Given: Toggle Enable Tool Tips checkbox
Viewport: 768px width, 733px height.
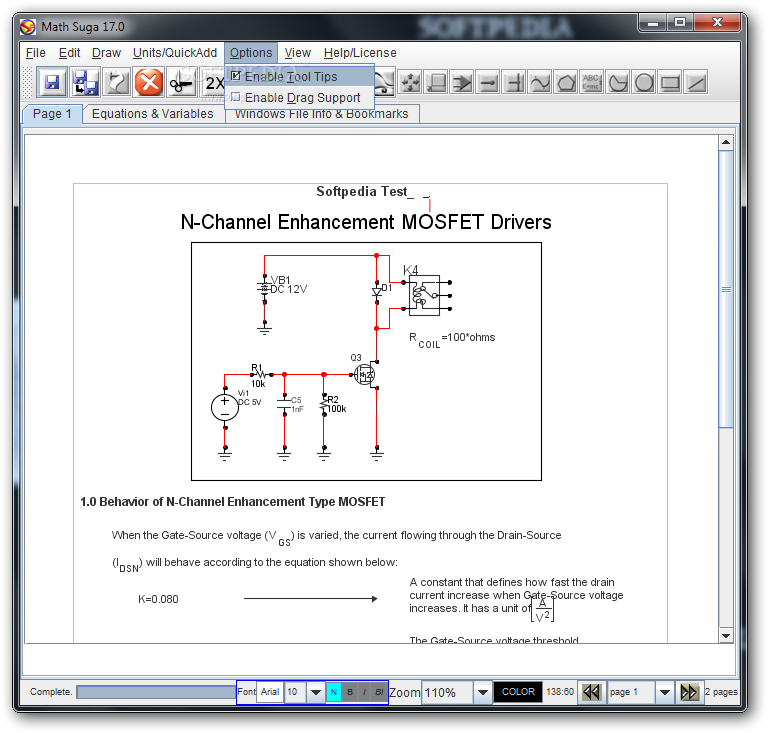Looking at the screenshot, I should [236, 75].
